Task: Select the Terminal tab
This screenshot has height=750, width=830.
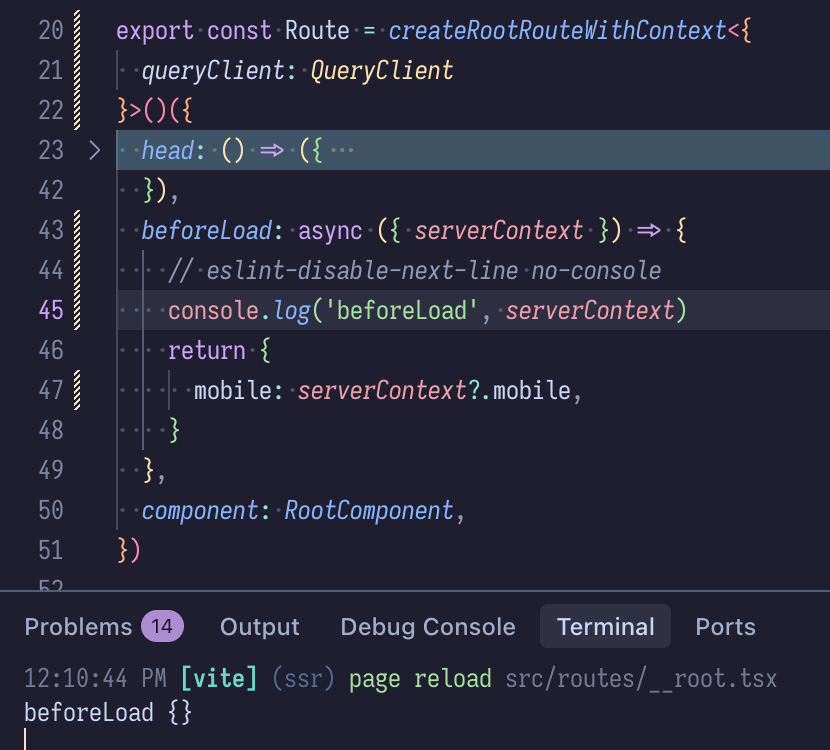Action: (x=606, y=627)
